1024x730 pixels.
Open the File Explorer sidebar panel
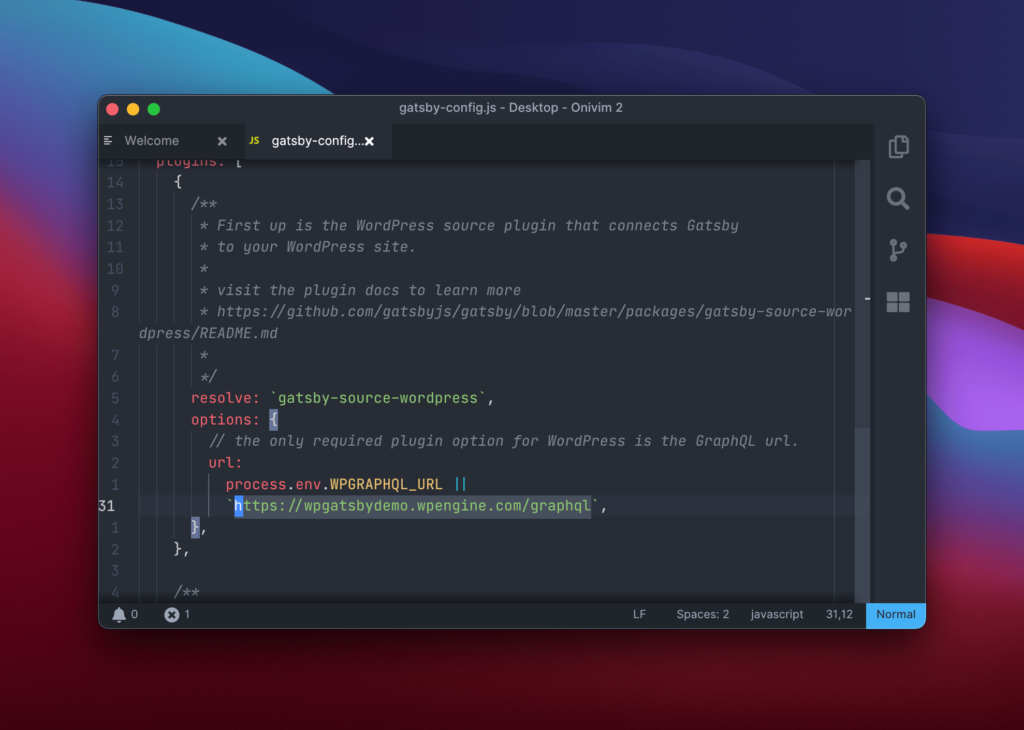898,146
